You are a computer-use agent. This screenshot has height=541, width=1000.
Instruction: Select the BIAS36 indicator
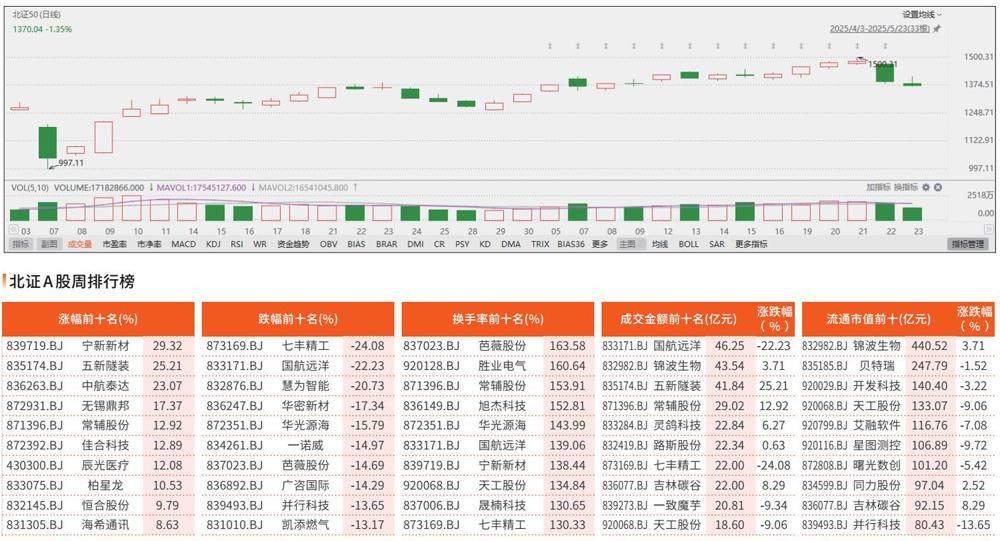tap(571, 244)
